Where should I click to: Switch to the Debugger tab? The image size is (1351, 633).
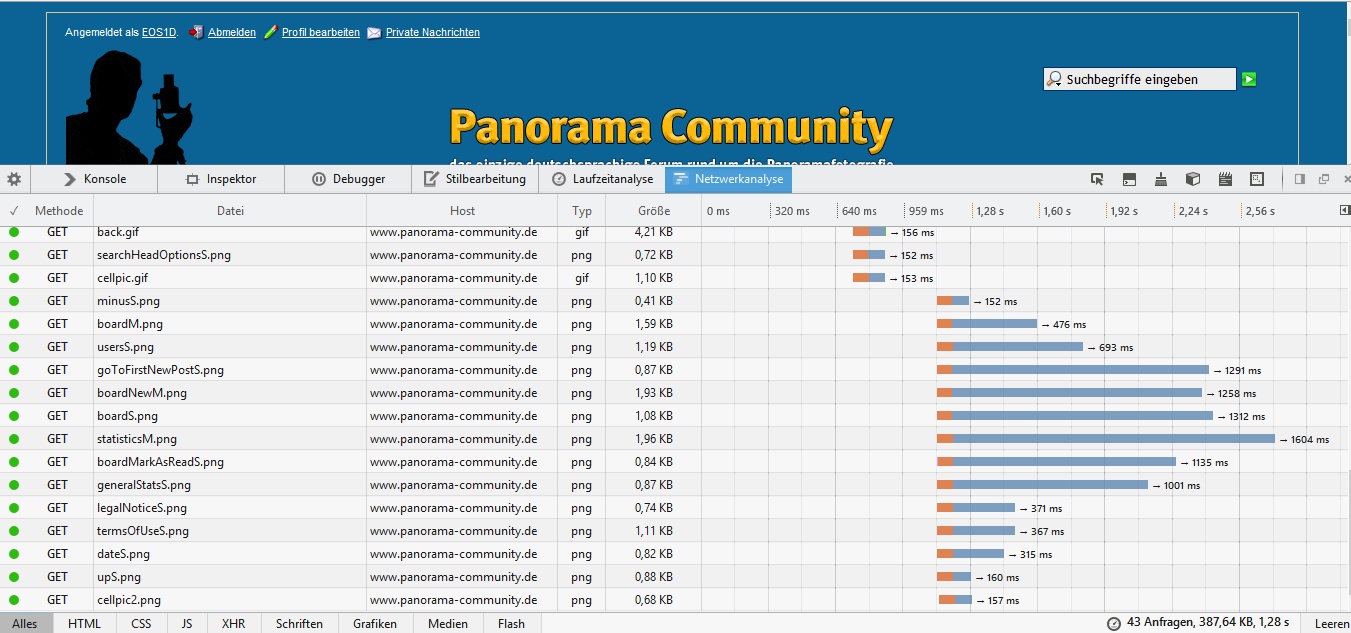(x=348, y=179)
